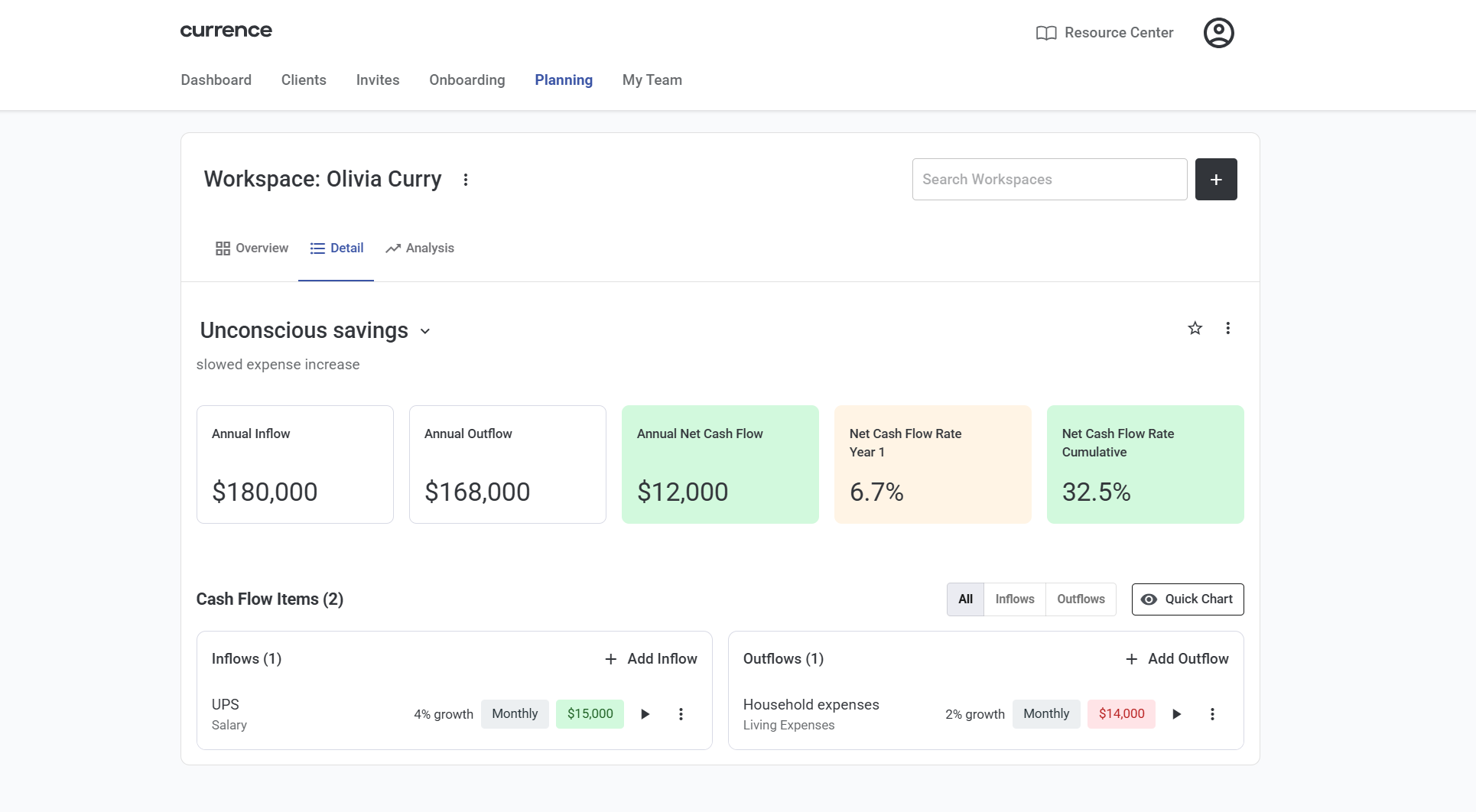
Task: Click the plus button to add a workspace
Action: tap(1215, 180)
